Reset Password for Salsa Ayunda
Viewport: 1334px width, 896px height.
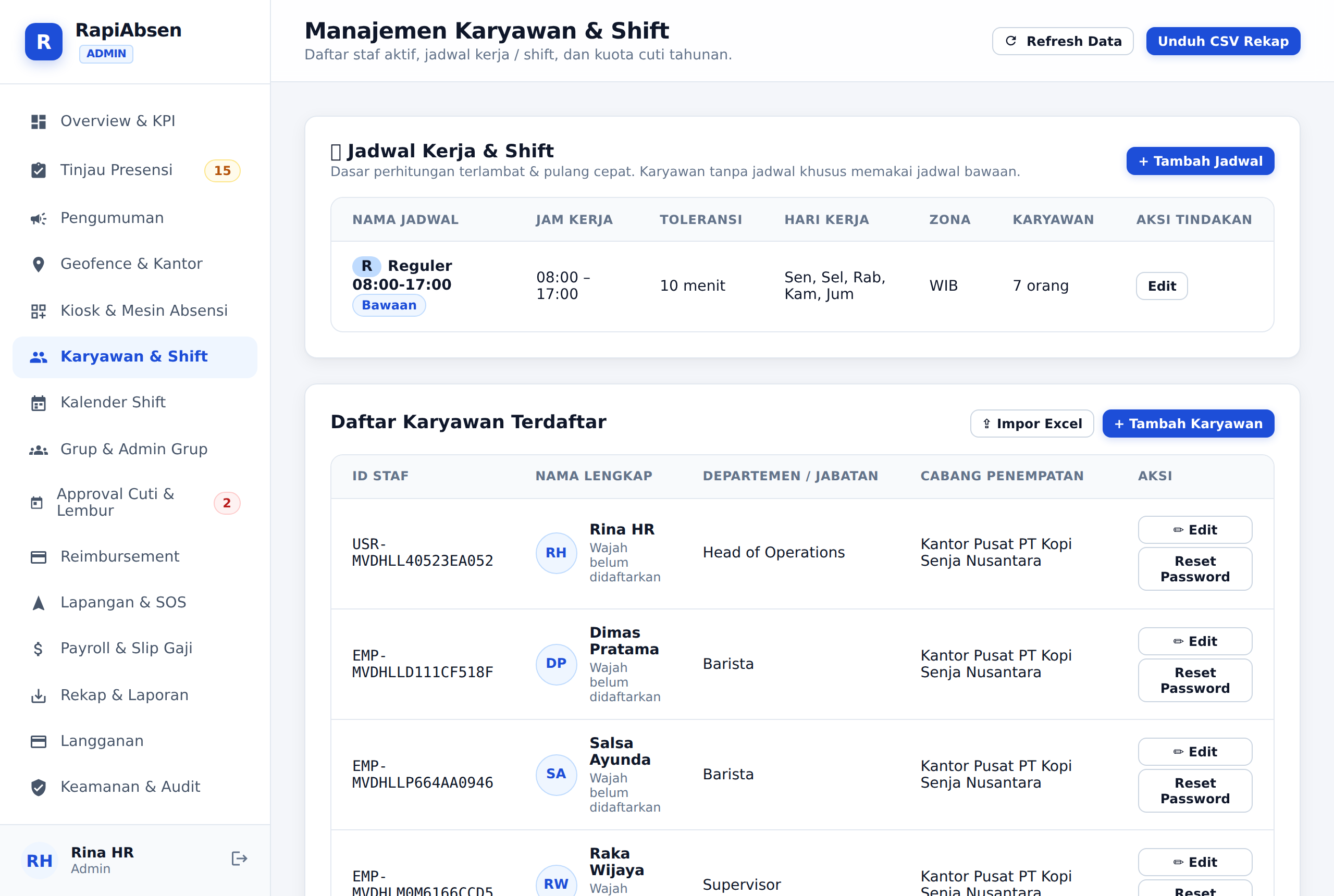pyautogui.click(x=1194, y=790)
